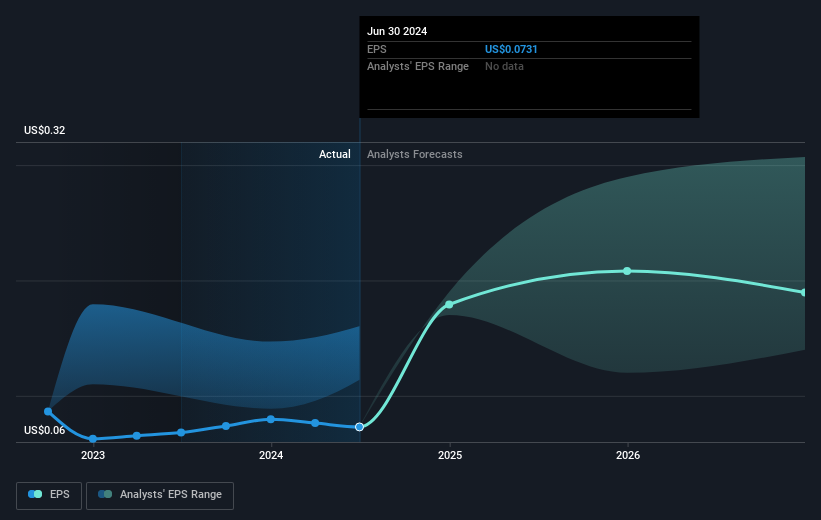Click the 'EPS' tooltip row label
821x520 pixels.
tap(376, 49)
